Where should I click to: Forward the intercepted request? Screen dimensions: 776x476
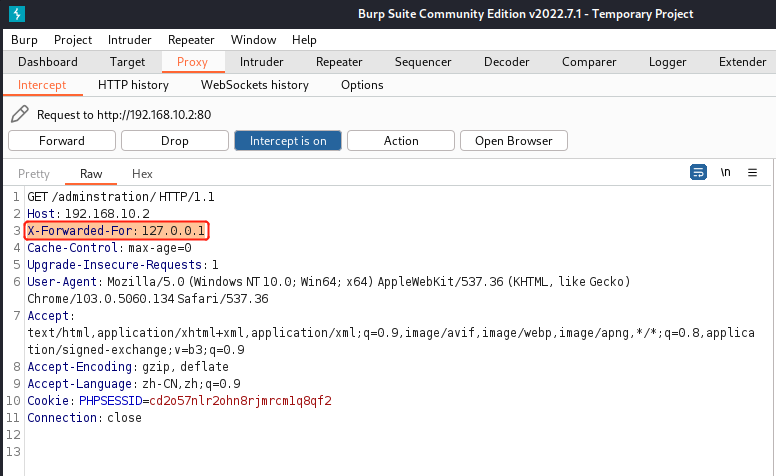[x=62, y=141]
